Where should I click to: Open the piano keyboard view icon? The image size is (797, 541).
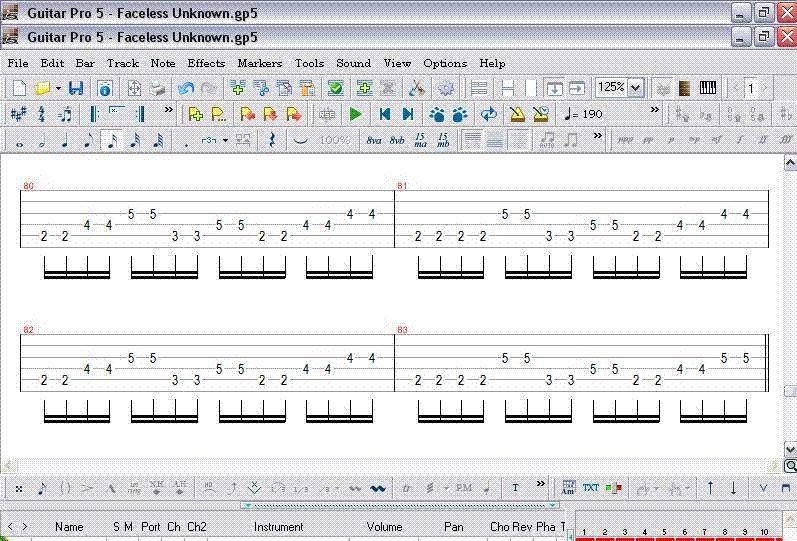708,89
